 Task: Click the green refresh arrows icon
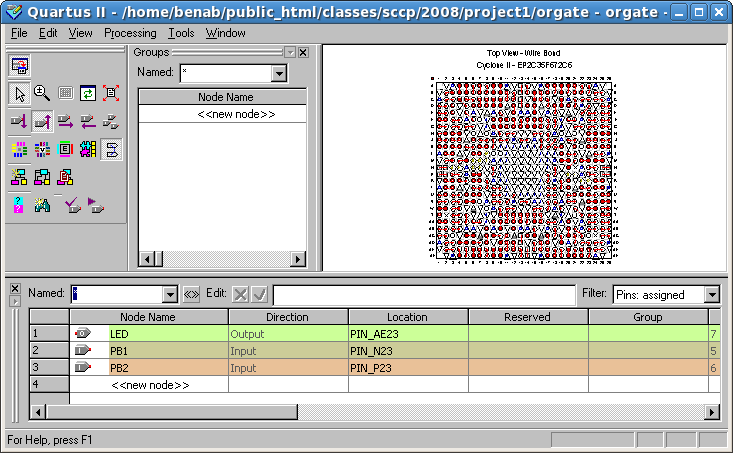[87, 93]
